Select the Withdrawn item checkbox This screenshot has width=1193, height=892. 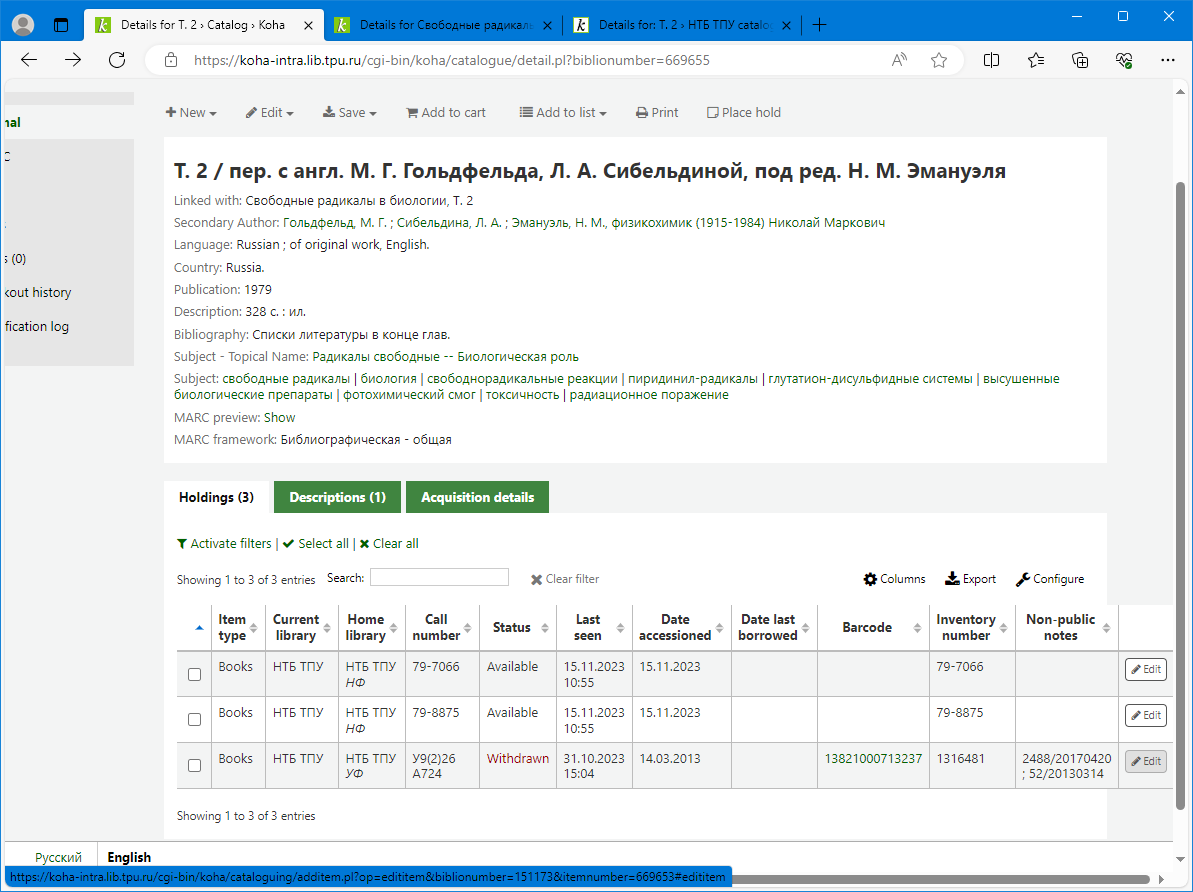pyautogui.click(x=195, y=766)
